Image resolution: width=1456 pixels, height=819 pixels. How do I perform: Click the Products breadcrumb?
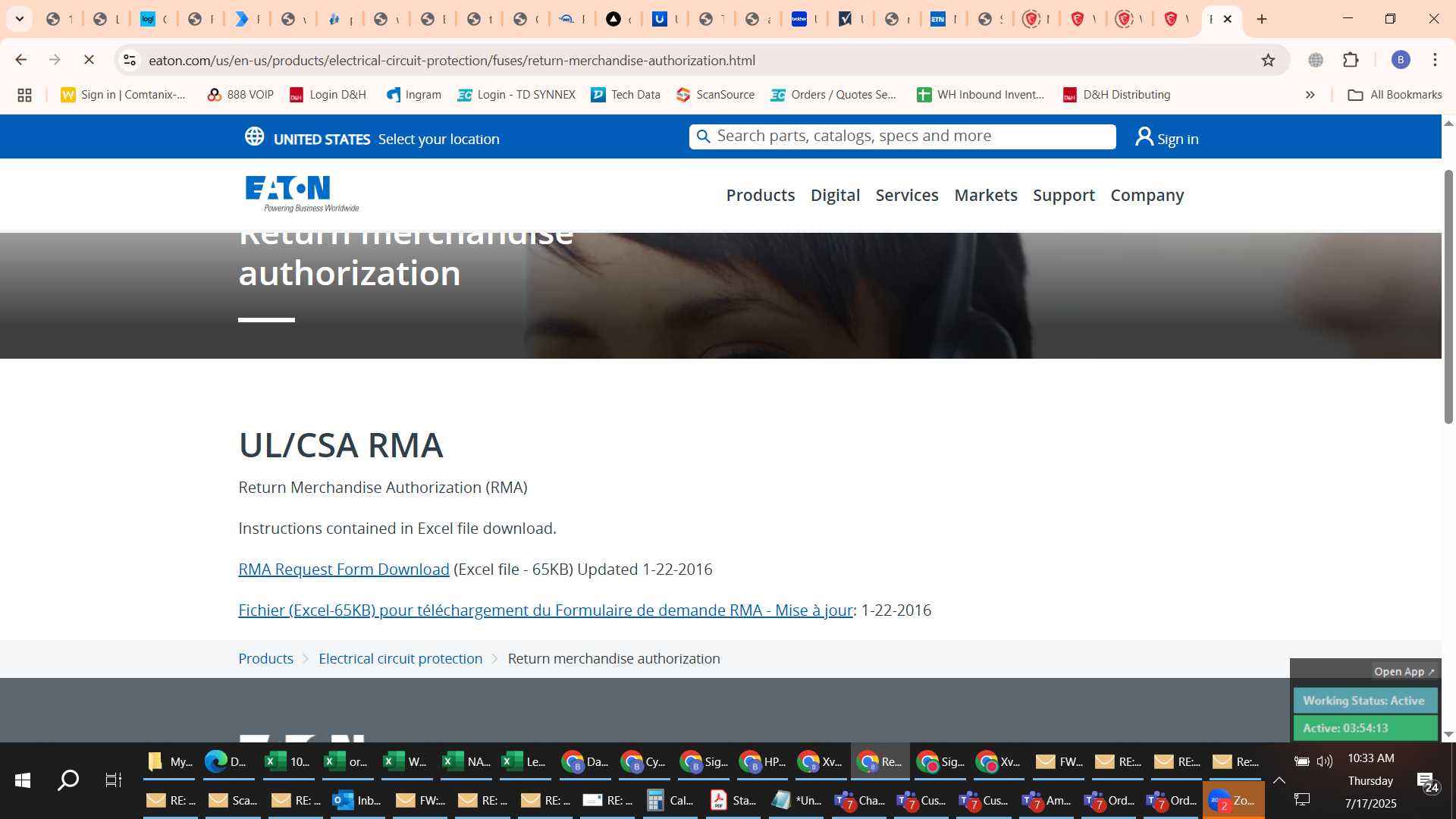click(265, 659)
